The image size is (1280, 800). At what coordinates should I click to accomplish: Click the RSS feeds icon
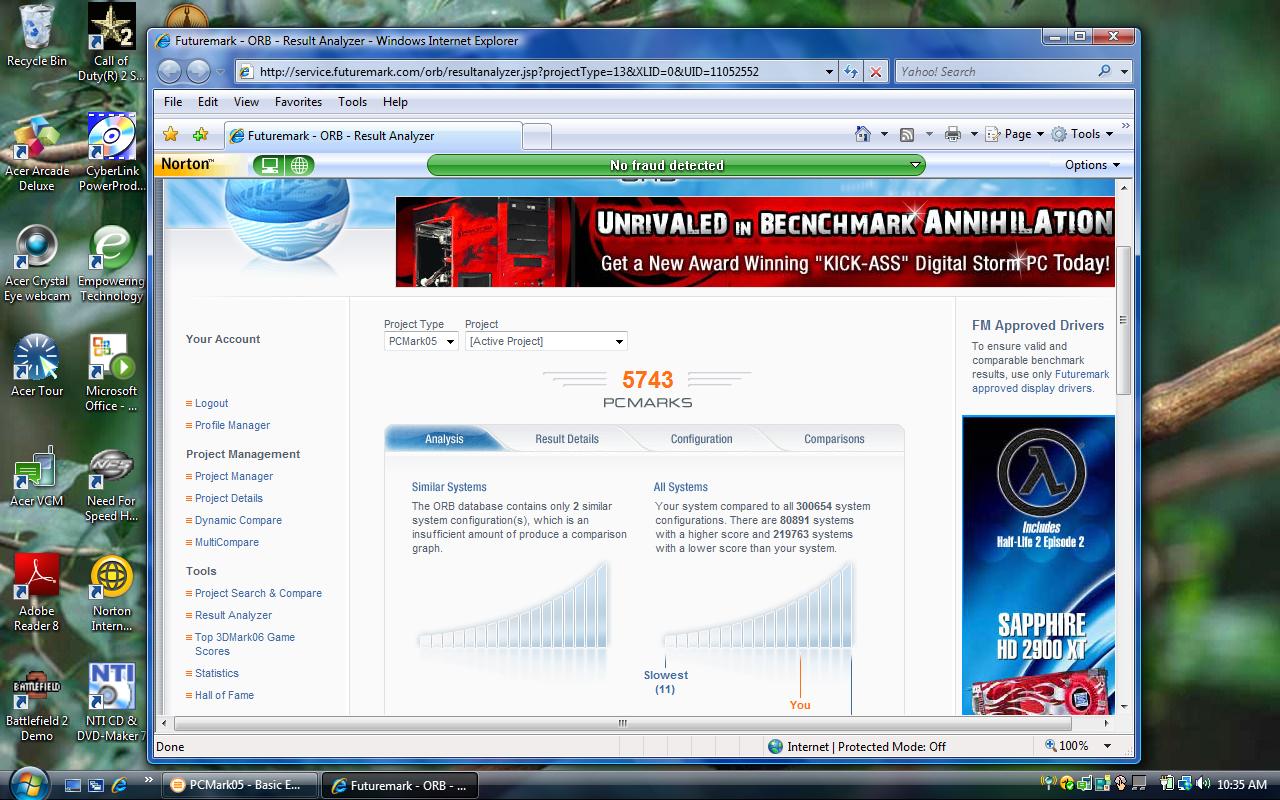[x=907, y=134]
